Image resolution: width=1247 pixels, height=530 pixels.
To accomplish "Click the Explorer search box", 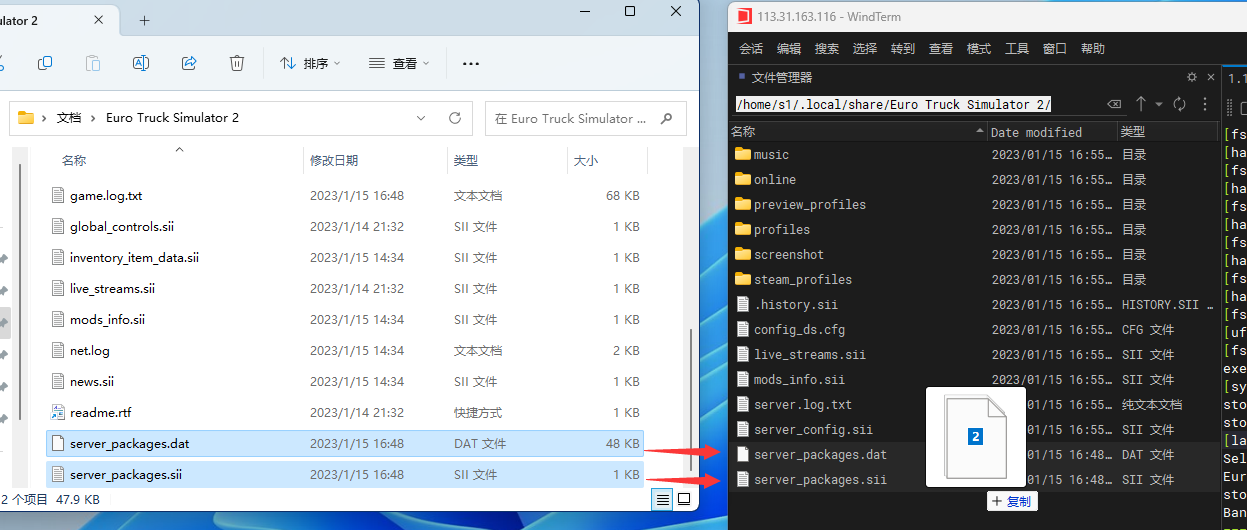I will [586, 118].
